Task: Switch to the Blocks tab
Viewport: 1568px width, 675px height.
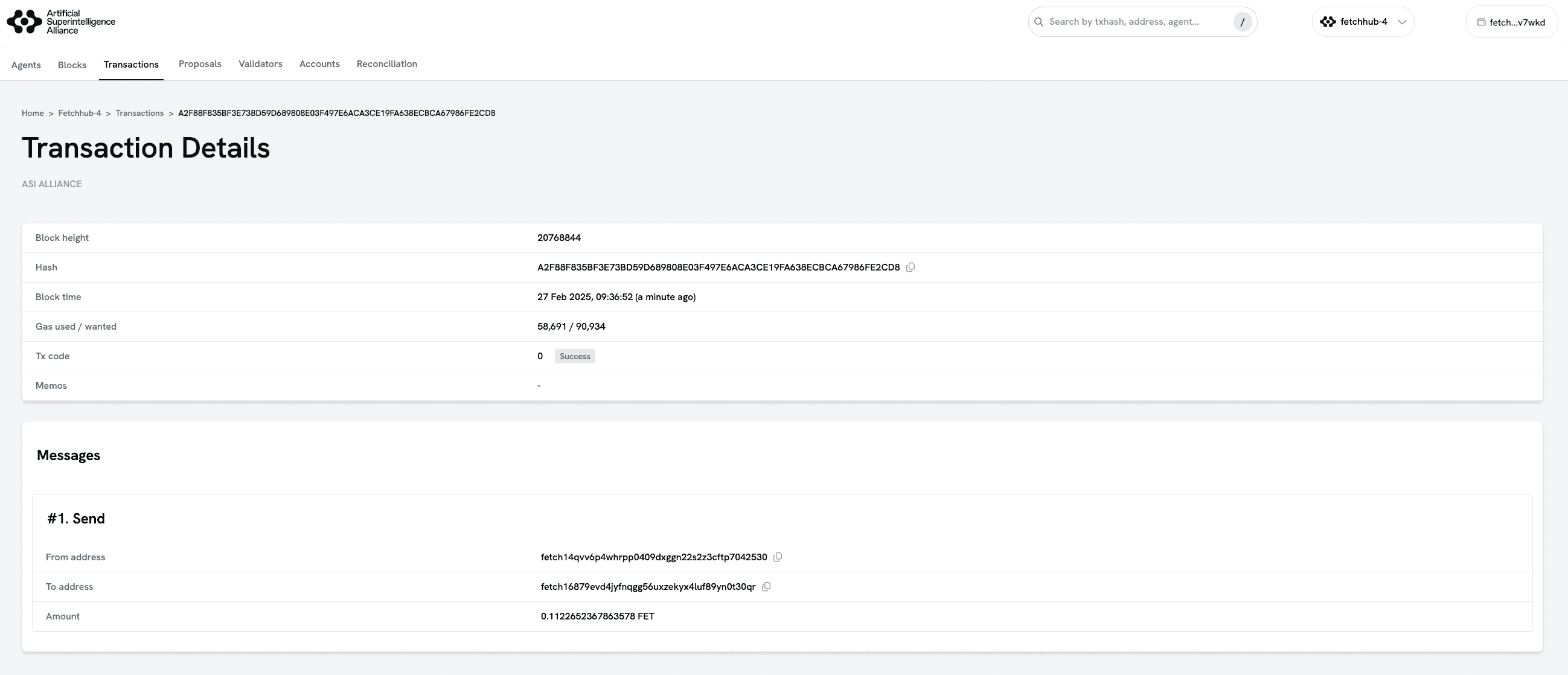Action: click(72, 65)
